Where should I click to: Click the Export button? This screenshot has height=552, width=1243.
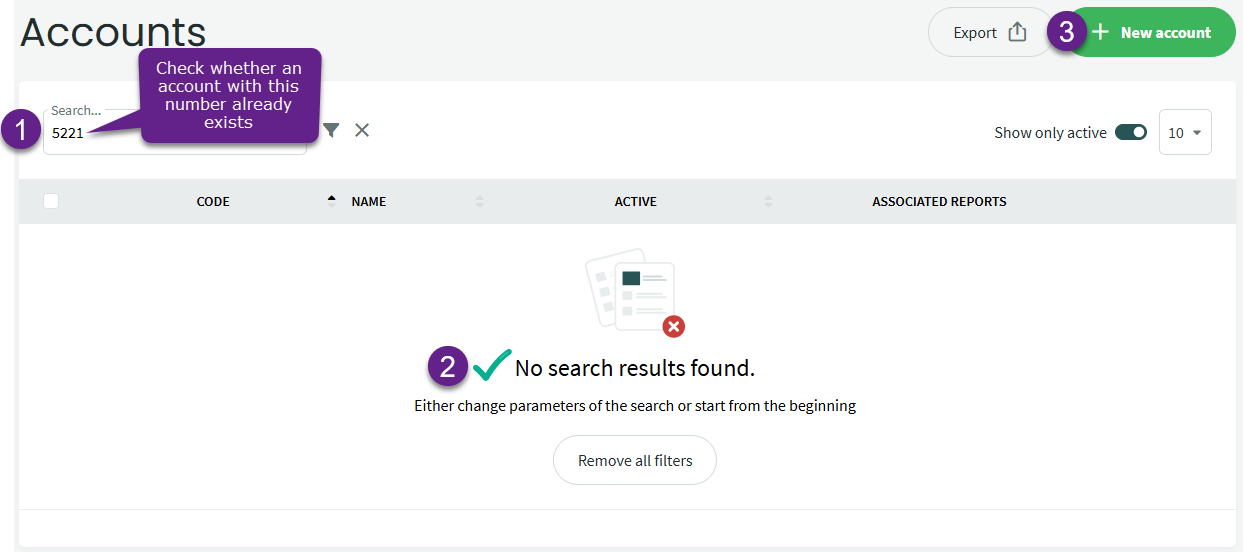click(991, 32)
